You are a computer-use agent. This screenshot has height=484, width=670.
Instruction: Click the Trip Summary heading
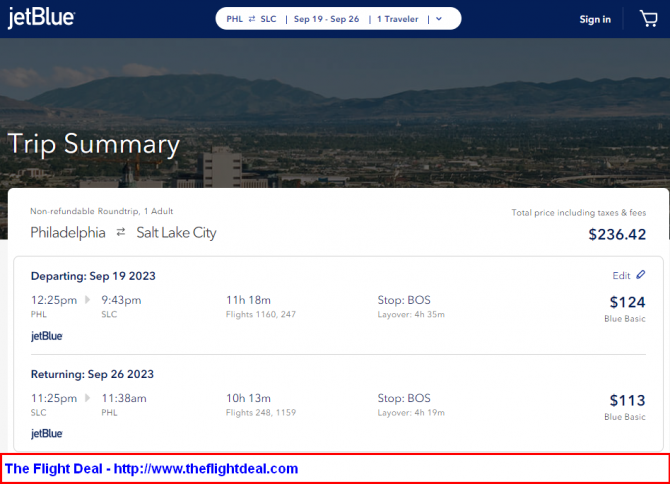point(94,144)
